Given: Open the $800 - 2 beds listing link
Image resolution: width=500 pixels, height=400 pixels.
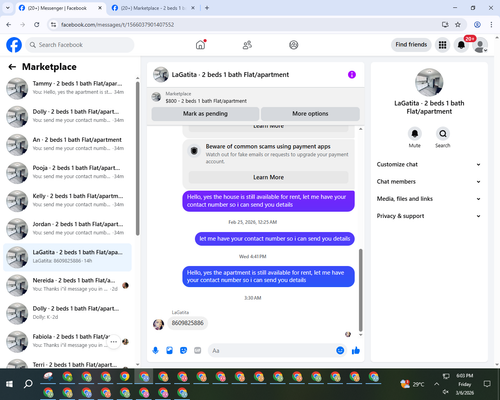Looking at the screenshot, I should 206,101.
